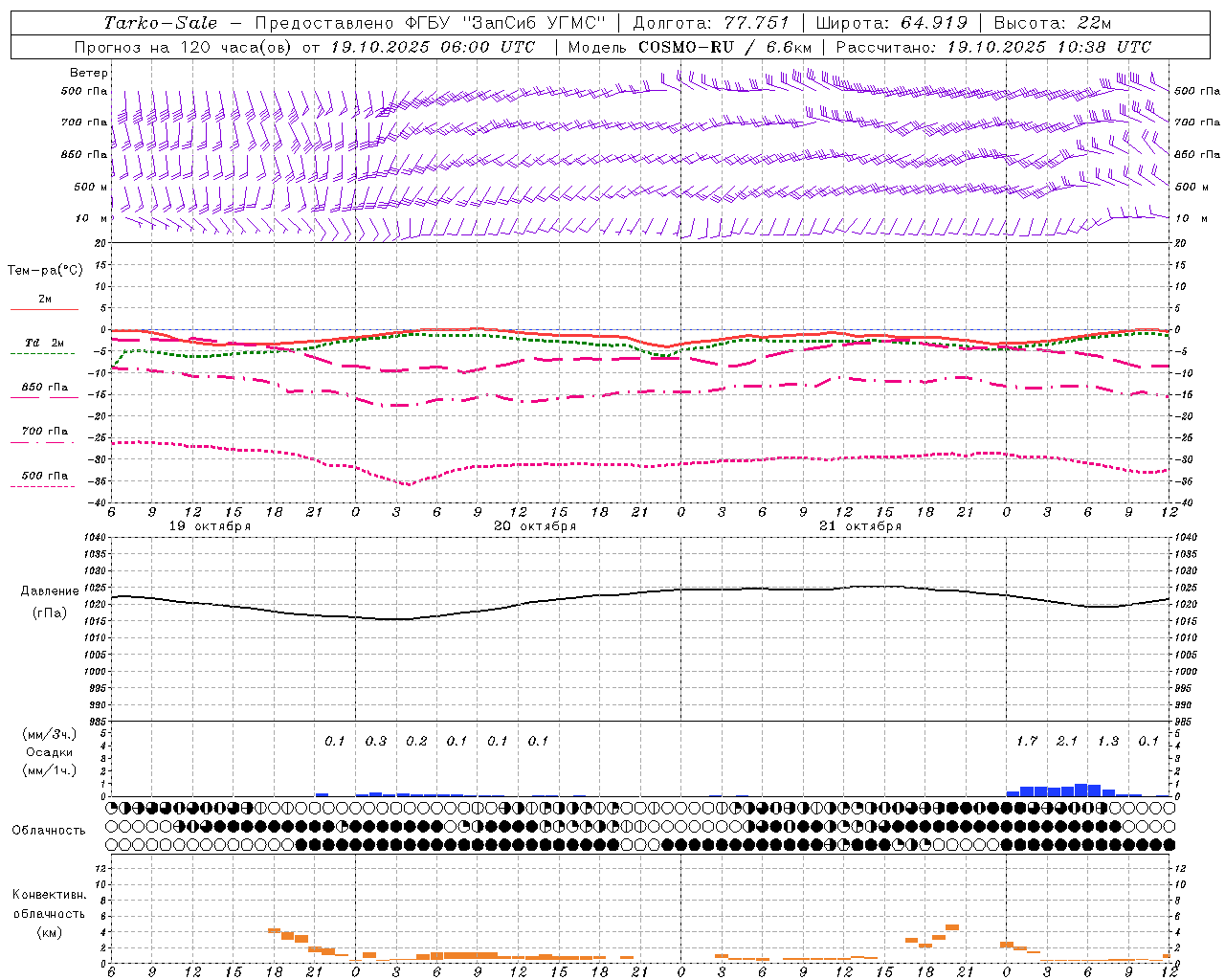
Task: Click the 'Td 2м' dew point legend
Action: [x=44, y=343]
